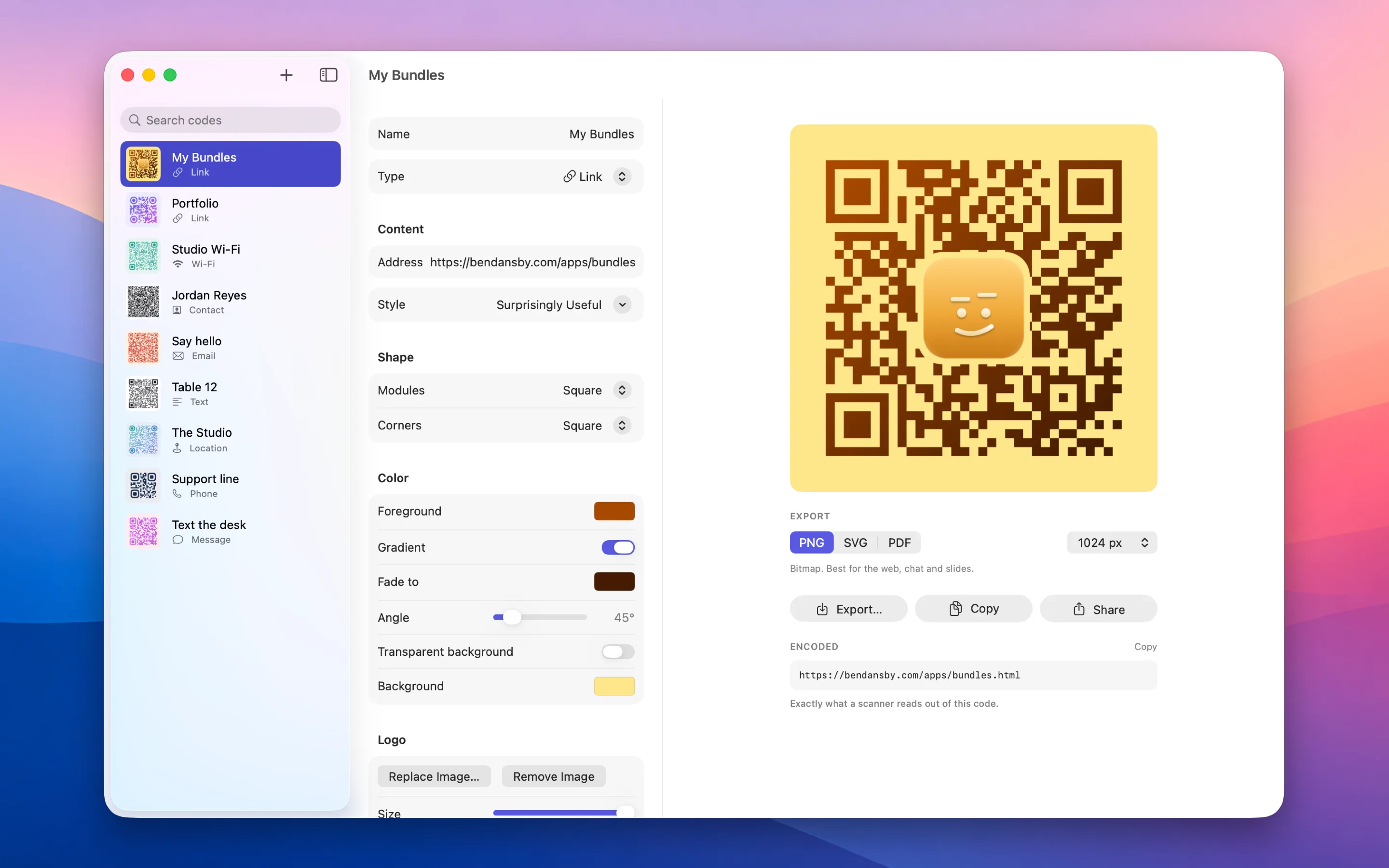Open the Fade to color swatch
Image resolution: width=1389 pixels, height=868 pixels.
[614, 582]
